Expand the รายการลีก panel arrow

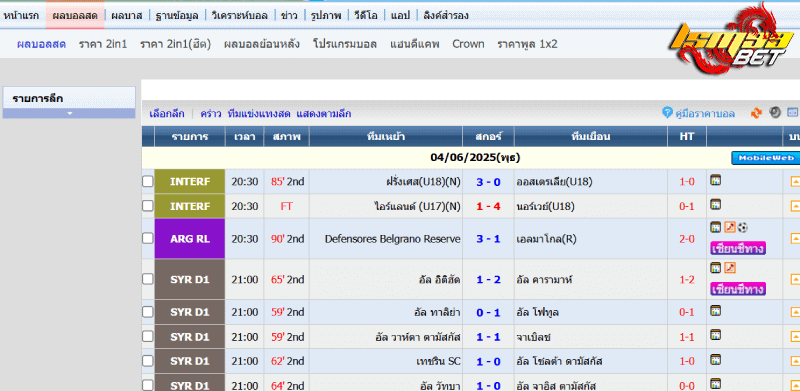point(69,113)
